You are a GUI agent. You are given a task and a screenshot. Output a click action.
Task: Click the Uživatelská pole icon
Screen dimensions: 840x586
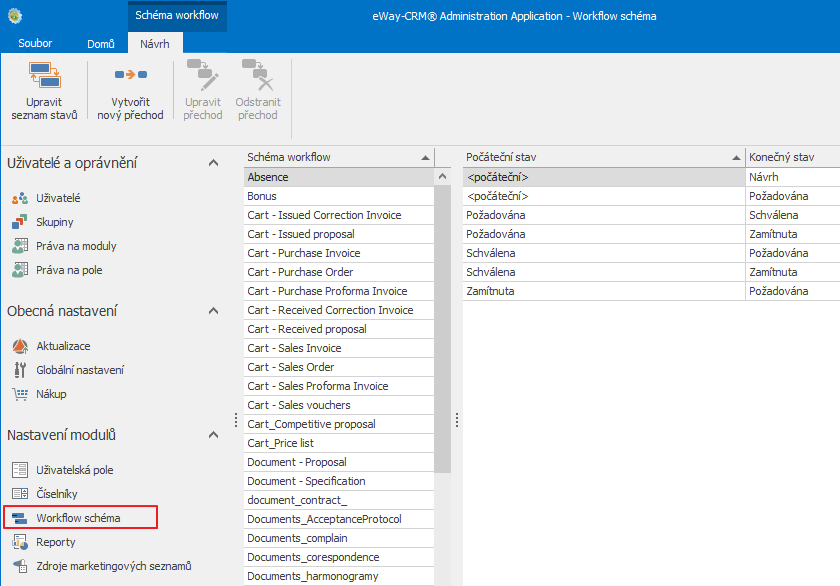20,470
